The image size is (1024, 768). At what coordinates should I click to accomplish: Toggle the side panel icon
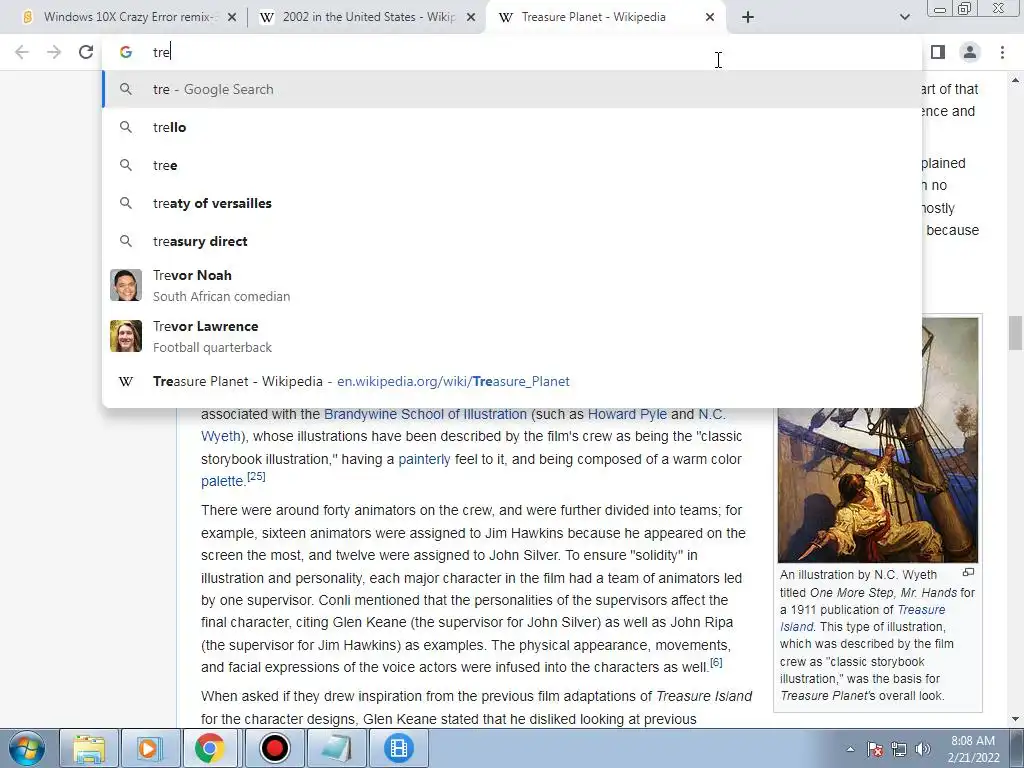[x=938, y=52]
